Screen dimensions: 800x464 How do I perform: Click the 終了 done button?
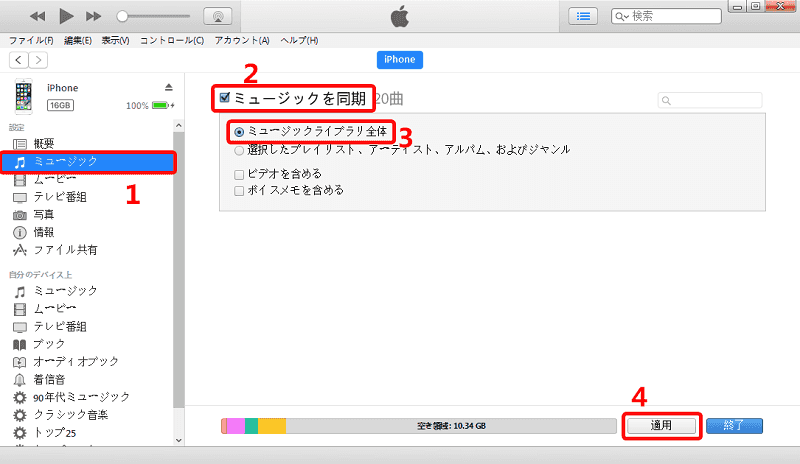pyautogui.click(x=734, y=426)
